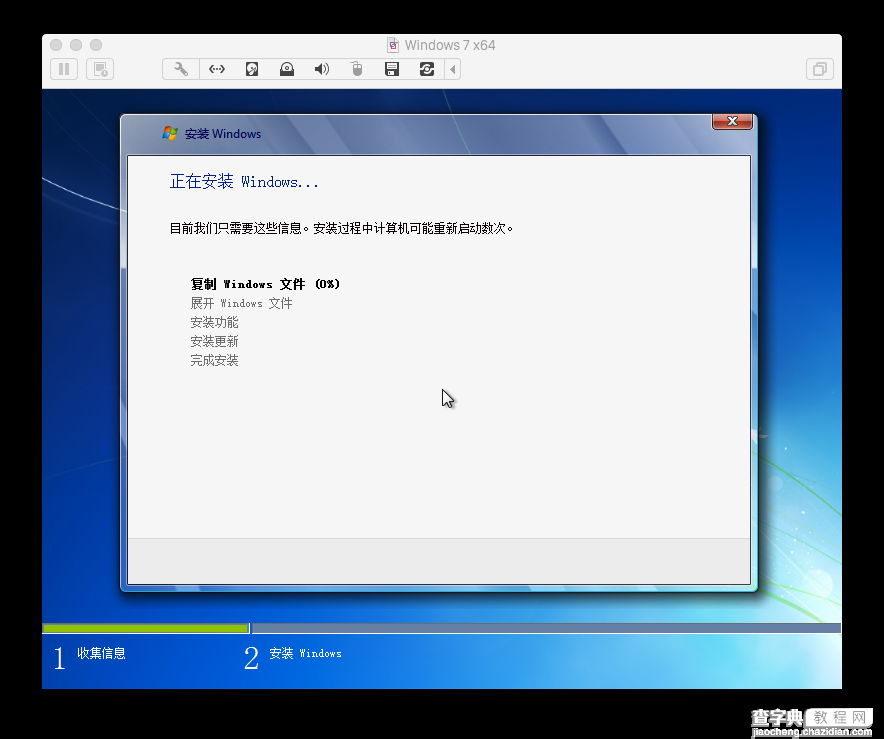Close the 安装 Windows dialog
This screenshot has height=739, width=884.
point(732,121)
